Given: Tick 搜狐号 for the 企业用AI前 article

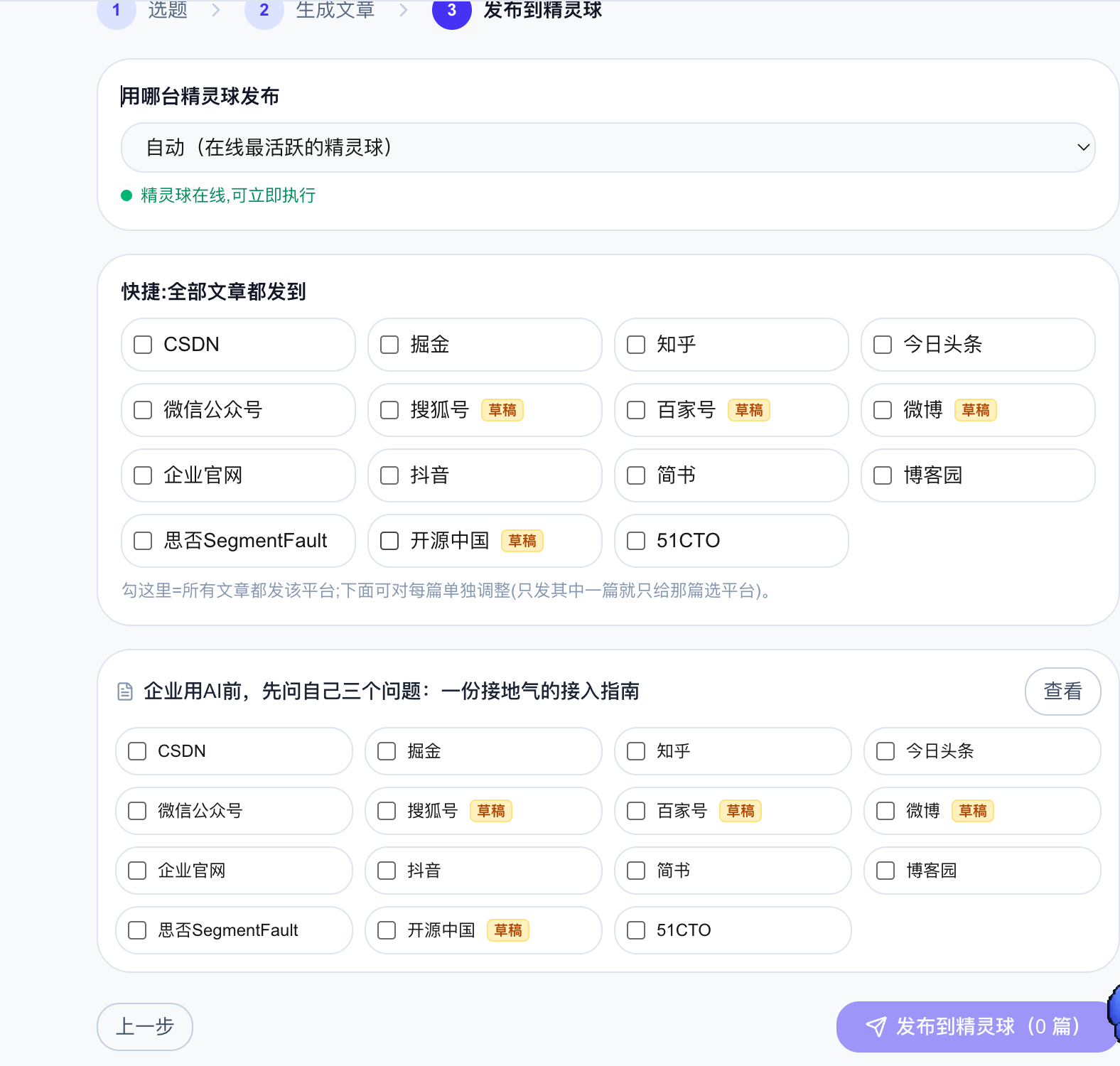Looking at the screenshot, I should coord(387,811).
